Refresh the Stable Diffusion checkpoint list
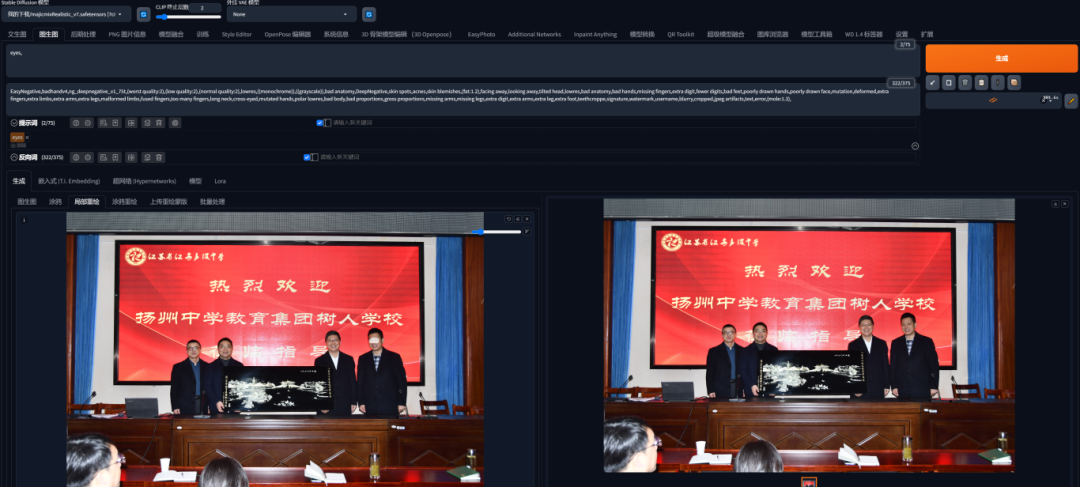Screen dimensions: 1080x487 [143, 14]
